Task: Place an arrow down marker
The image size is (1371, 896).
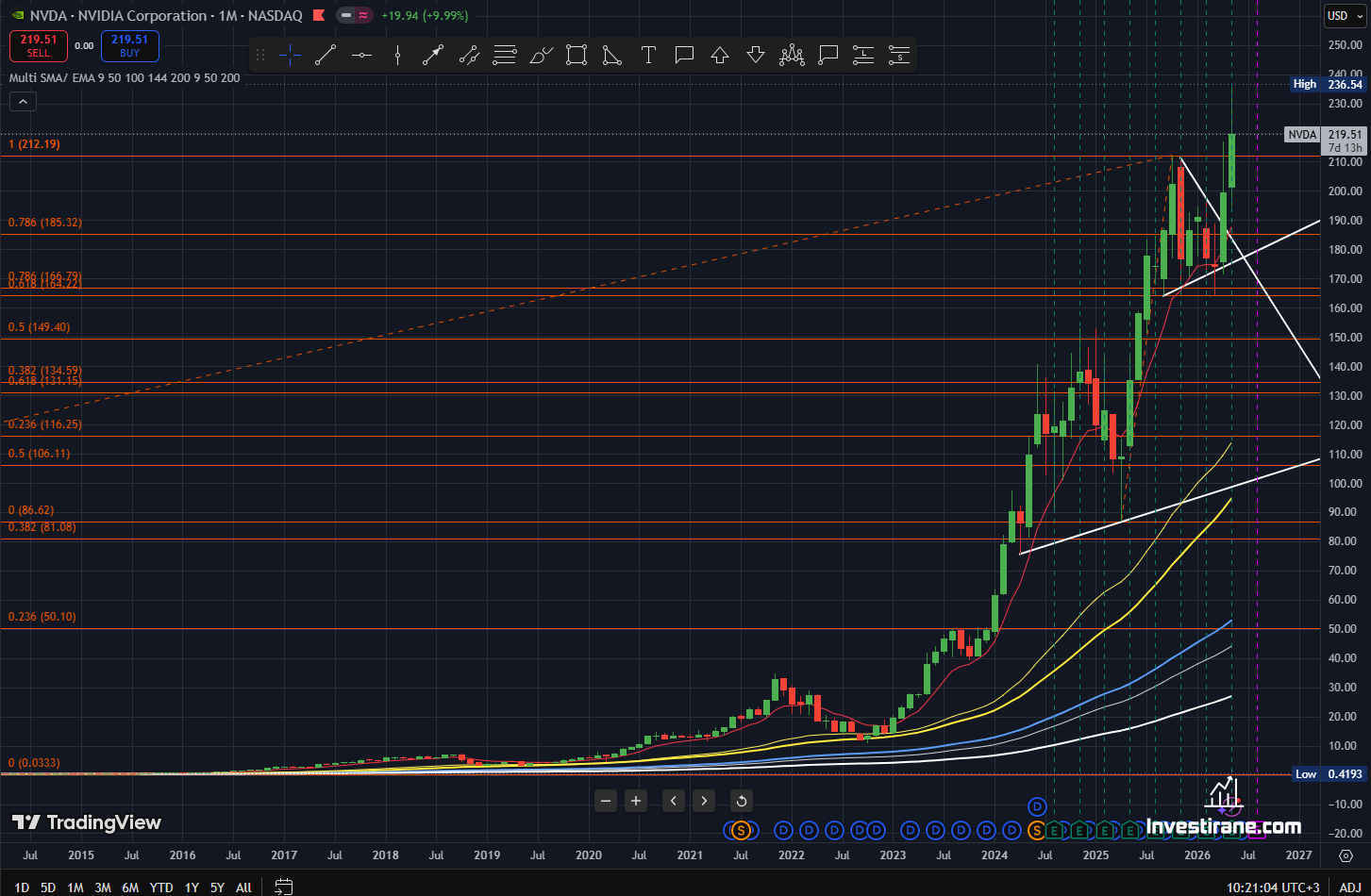Action: [x=756, y=56]
